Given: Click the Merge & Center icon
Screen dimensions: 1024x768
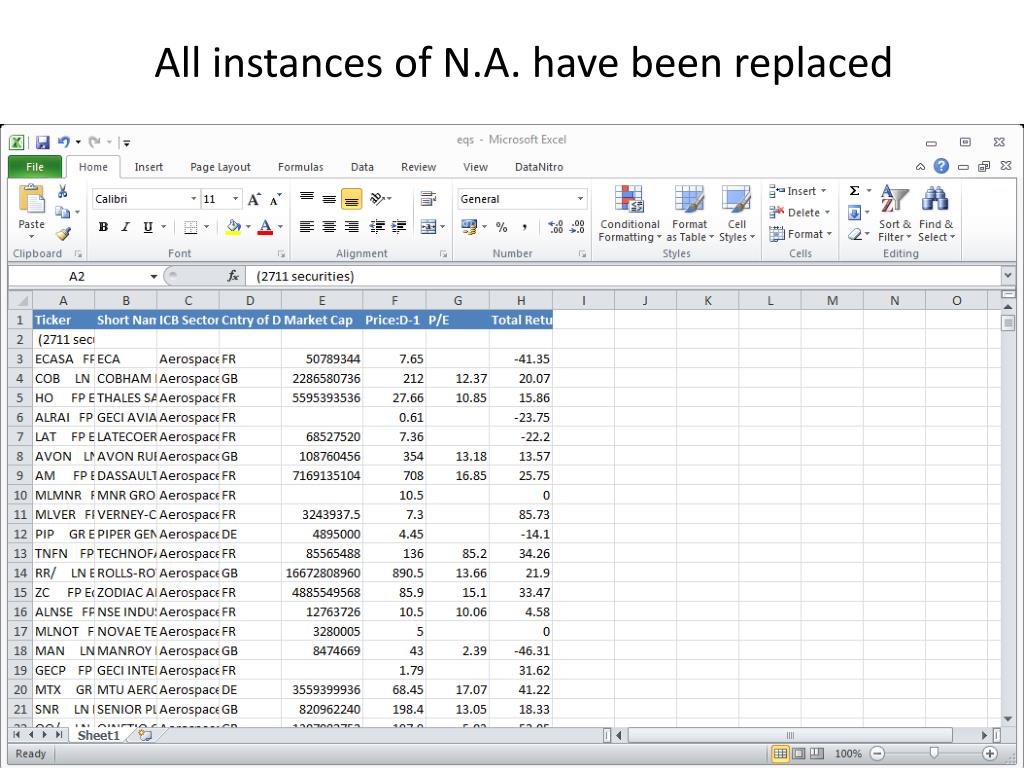Looking at the screenshot, I should click(x=428, y=227).
